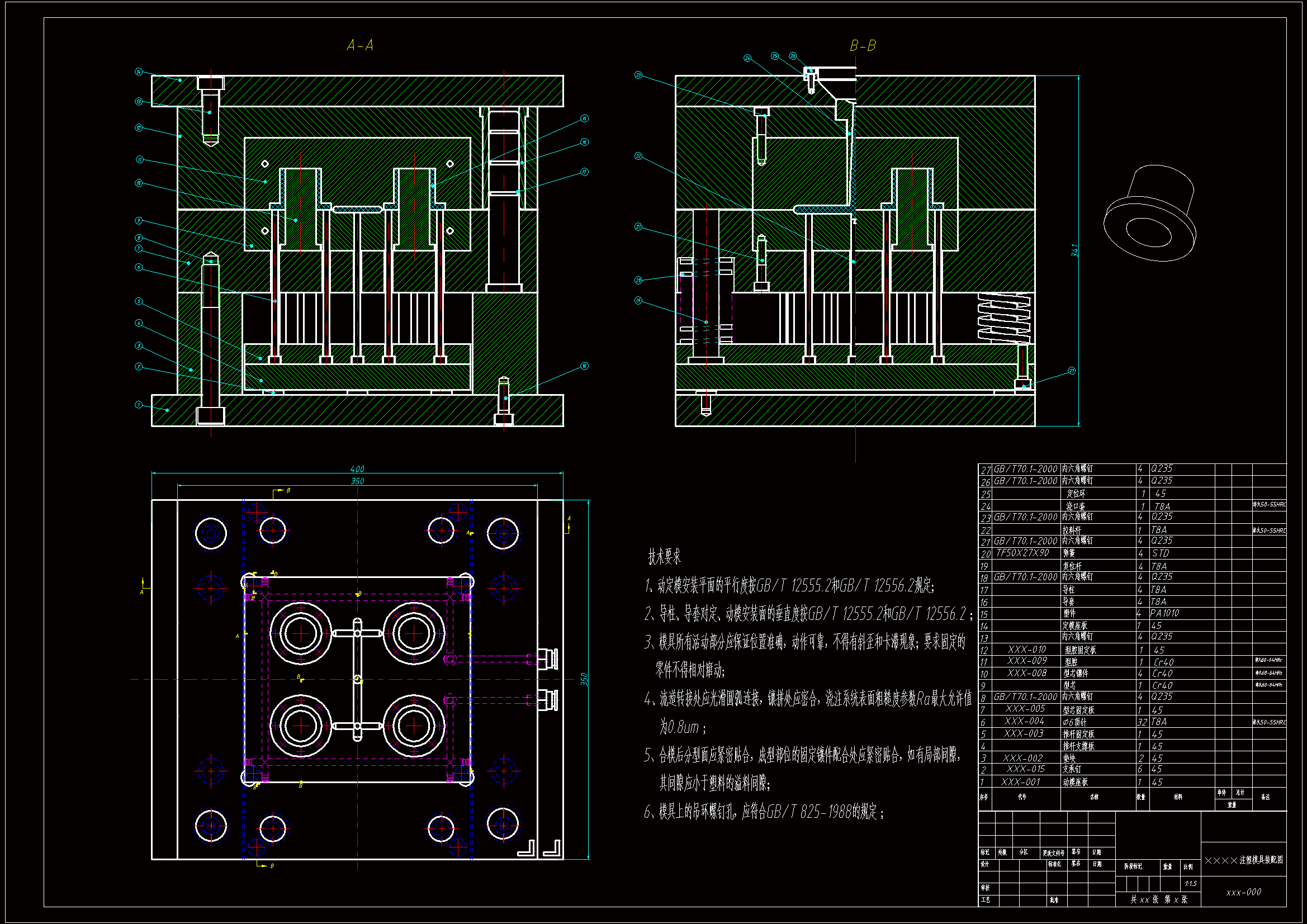1307x924 pixels.
Task: Click balloon number 18 beside section A-A
Action: 584,366
